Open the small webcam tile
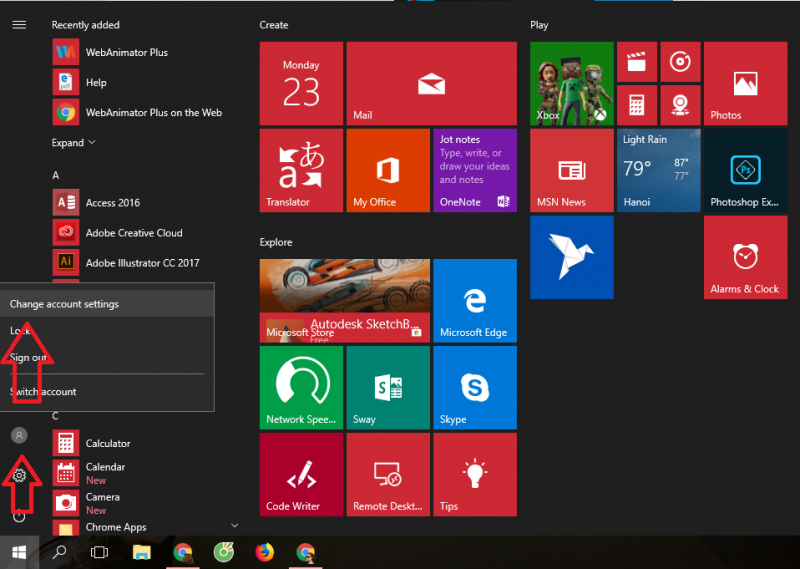 tap(680, 105)
